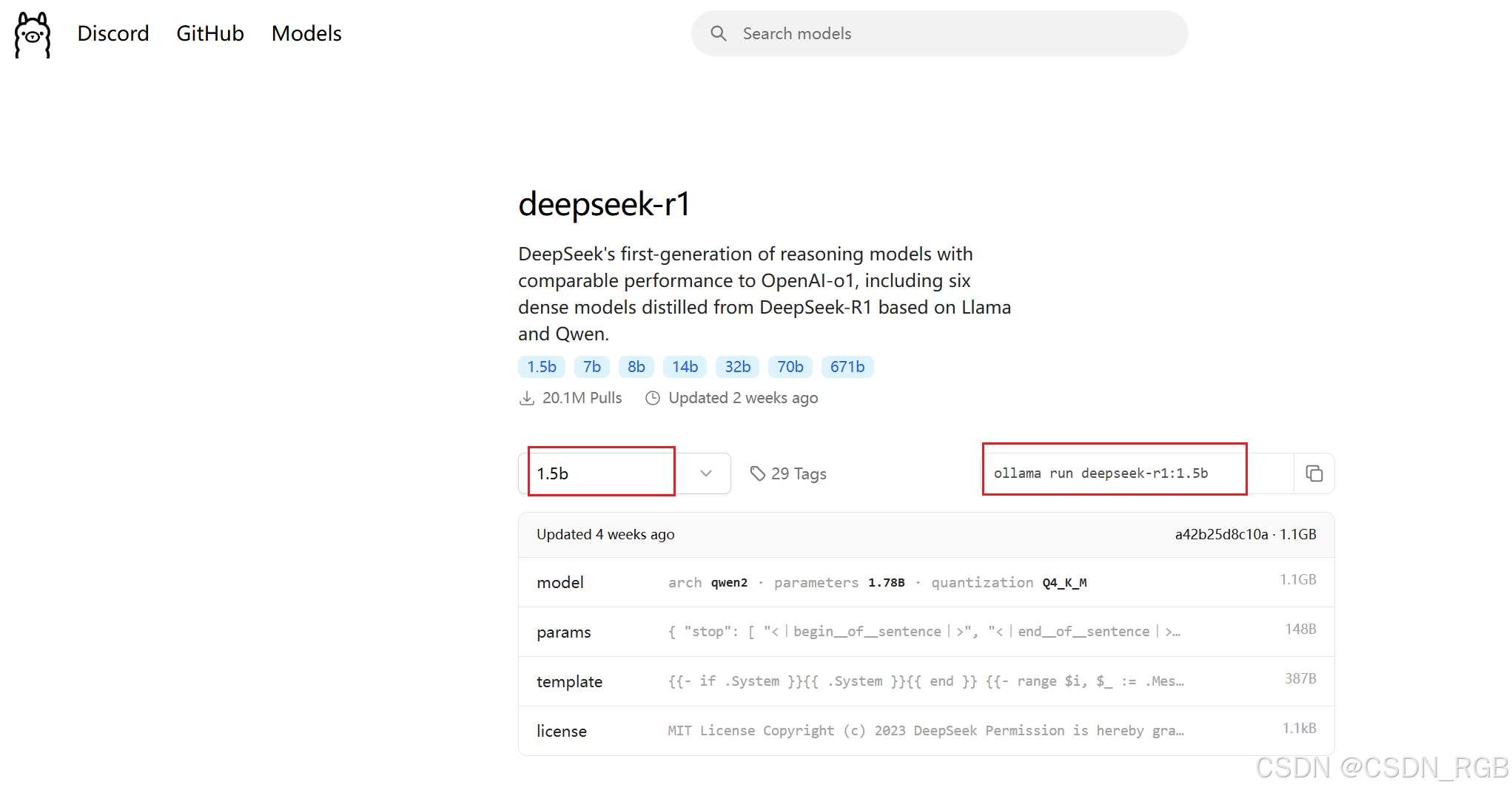The height and width of the screenshot is (793, 1512).
Task: Select the 8b size tag
Action: click(x=636, y=367)
